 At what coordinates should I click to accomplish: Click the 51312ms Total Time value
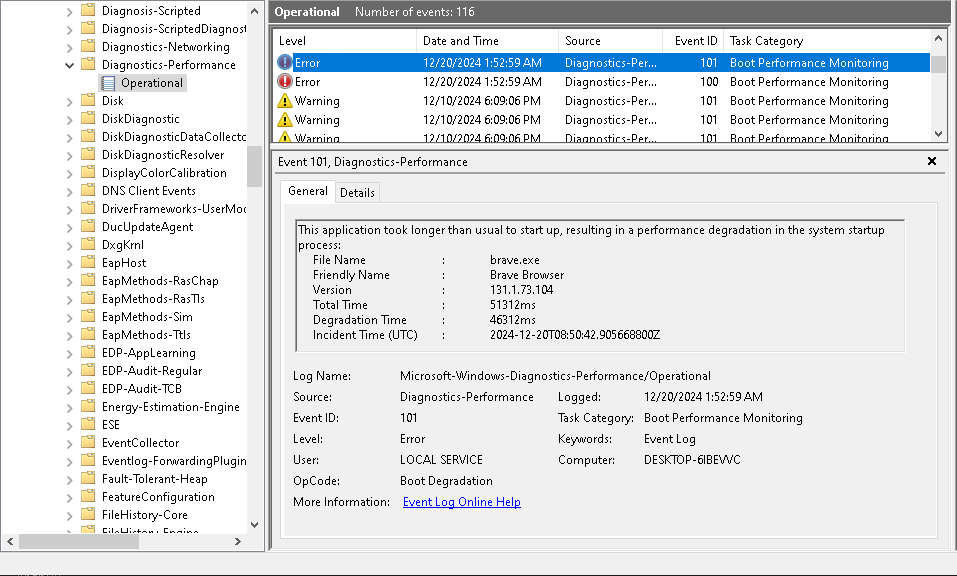point(513,304)
